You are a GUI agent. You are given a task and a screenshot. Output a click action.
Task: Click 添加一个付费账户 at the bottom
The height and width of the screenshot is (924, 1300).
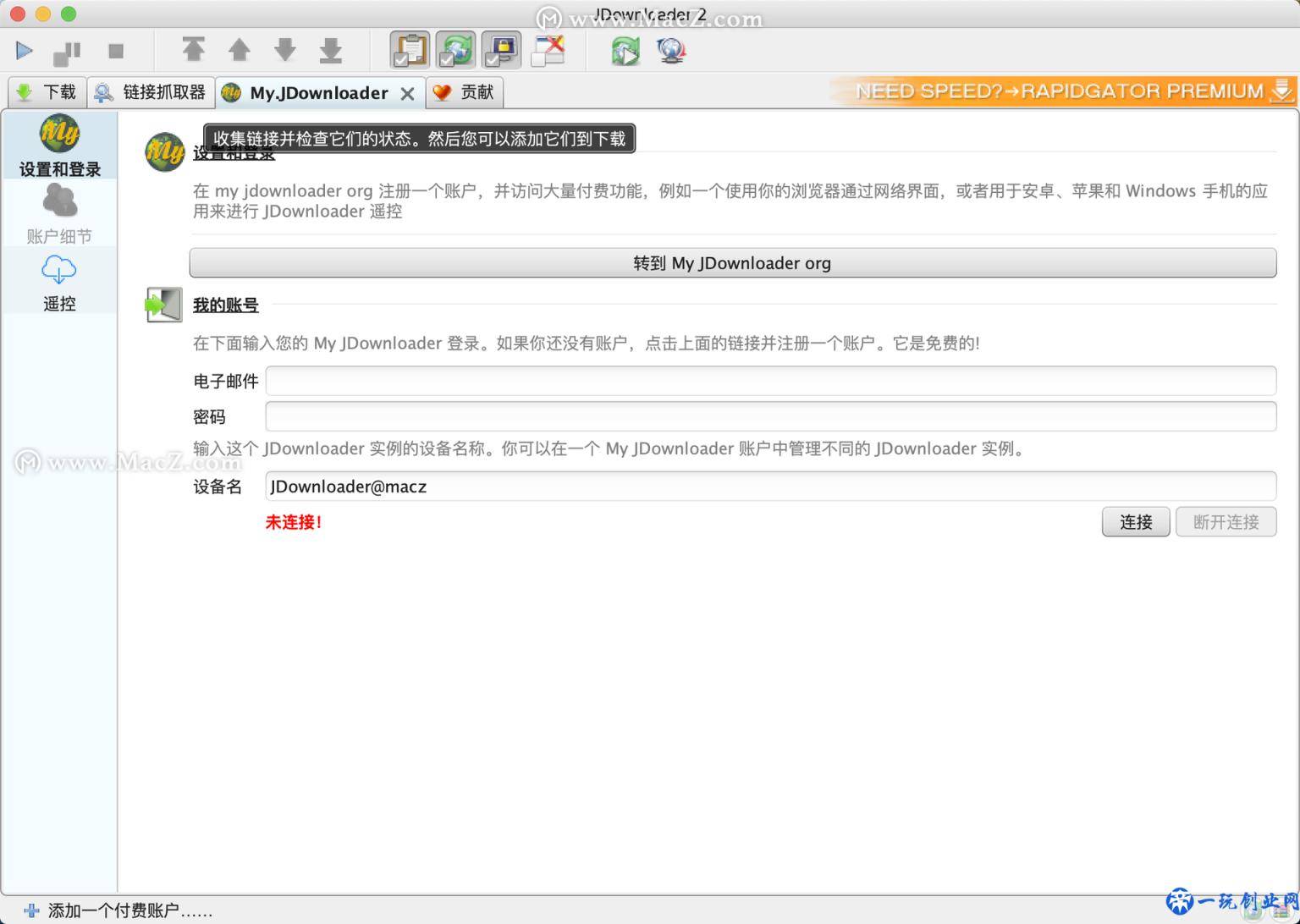coord(130,910)
